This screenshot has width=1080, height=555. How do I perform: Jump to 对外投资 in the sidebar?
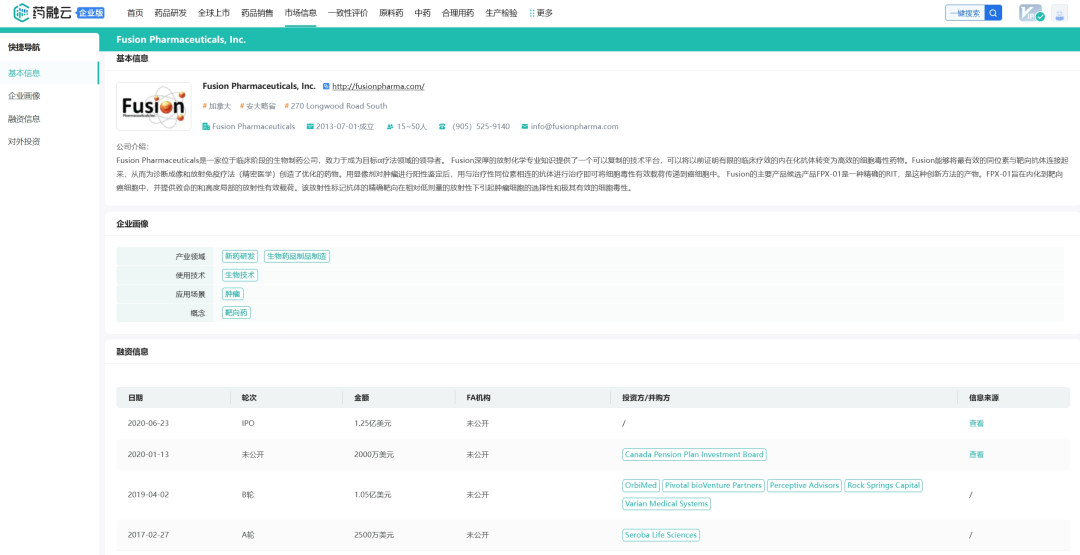point(24,142)
